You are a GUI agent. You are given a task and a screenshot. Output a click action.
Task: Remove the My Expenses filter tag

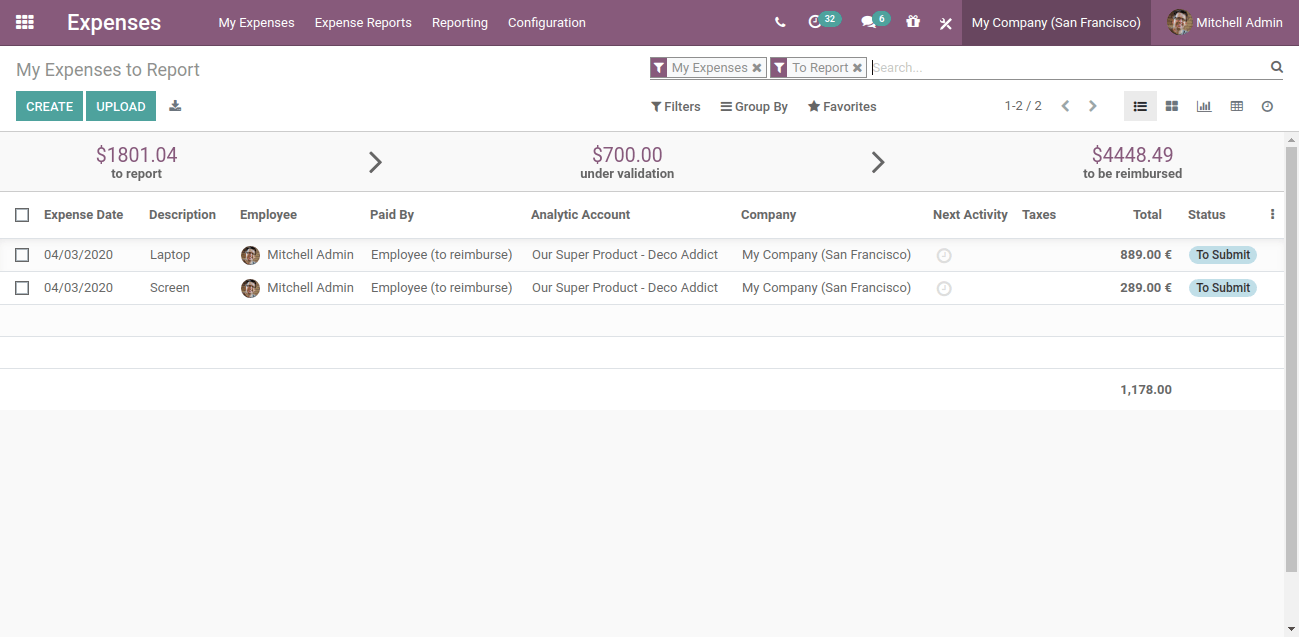pyautogui.click(x=757, y=68)
